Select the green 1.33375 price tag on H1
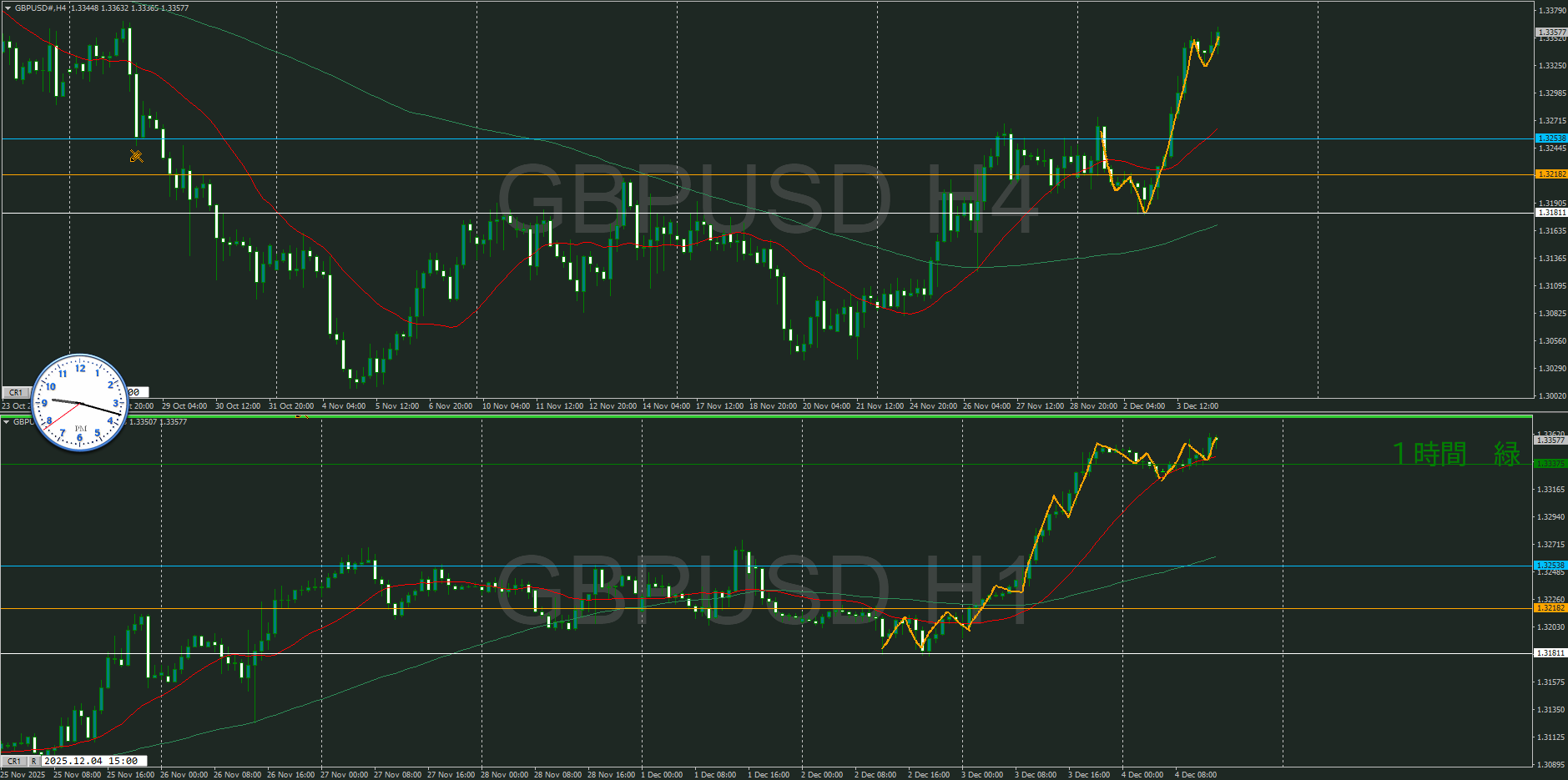 click(x=1551, y=464)
